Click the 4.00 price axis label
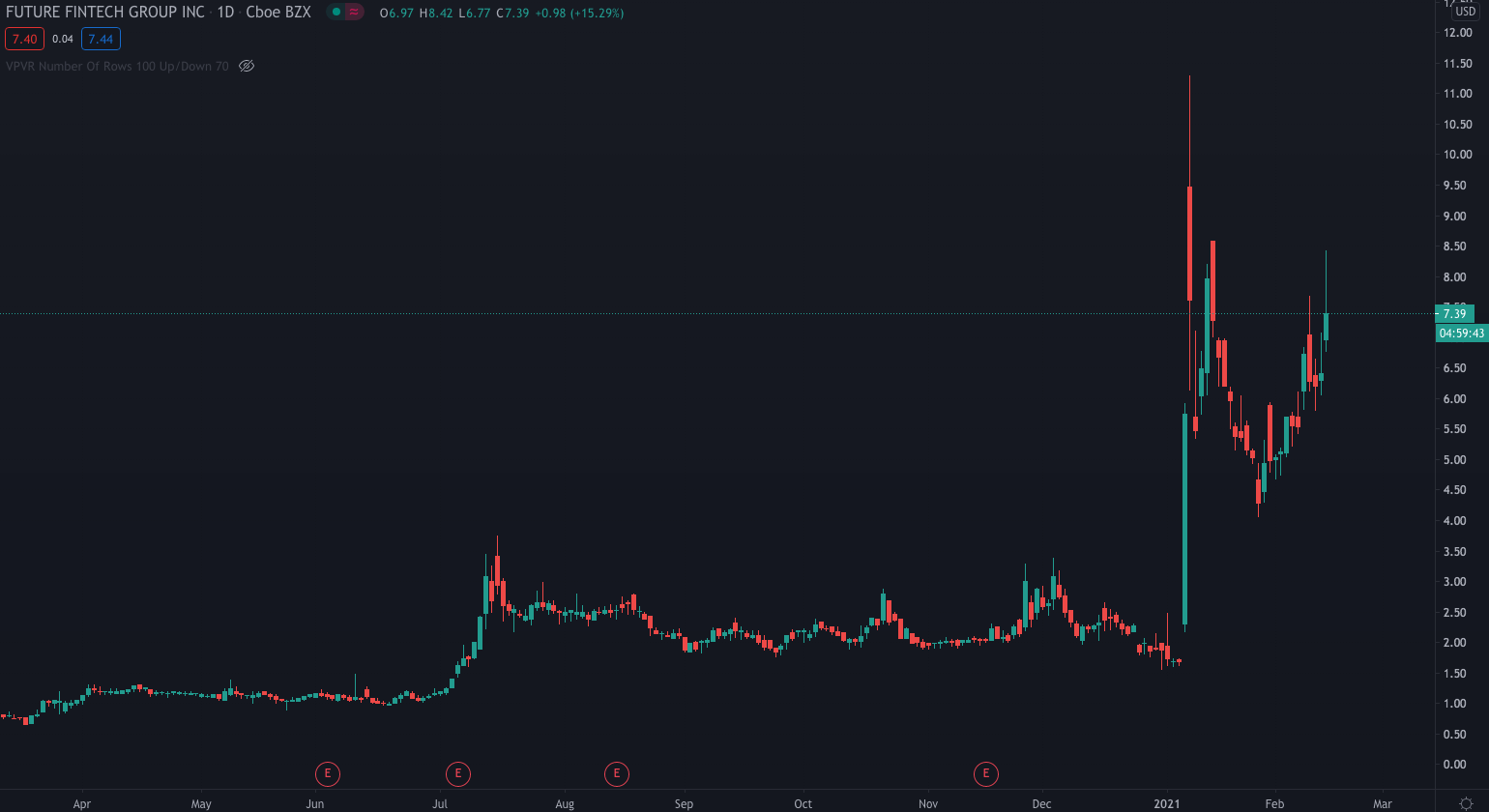 1454,521
